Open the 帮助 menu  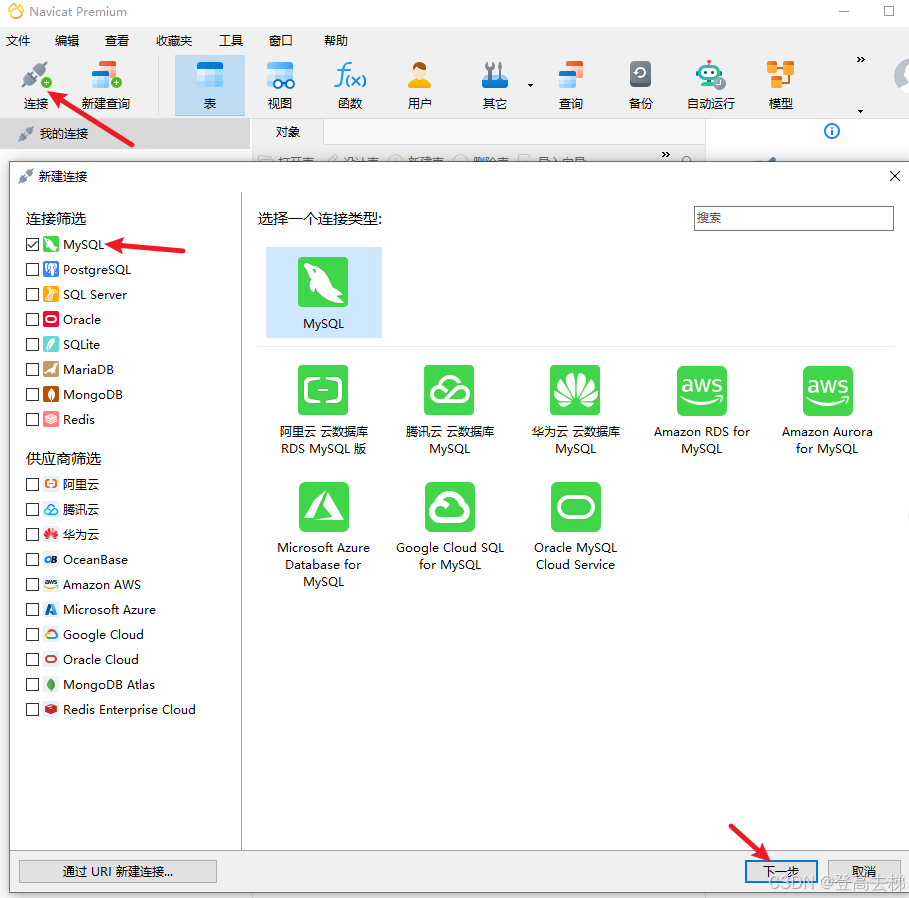point(336,41)
